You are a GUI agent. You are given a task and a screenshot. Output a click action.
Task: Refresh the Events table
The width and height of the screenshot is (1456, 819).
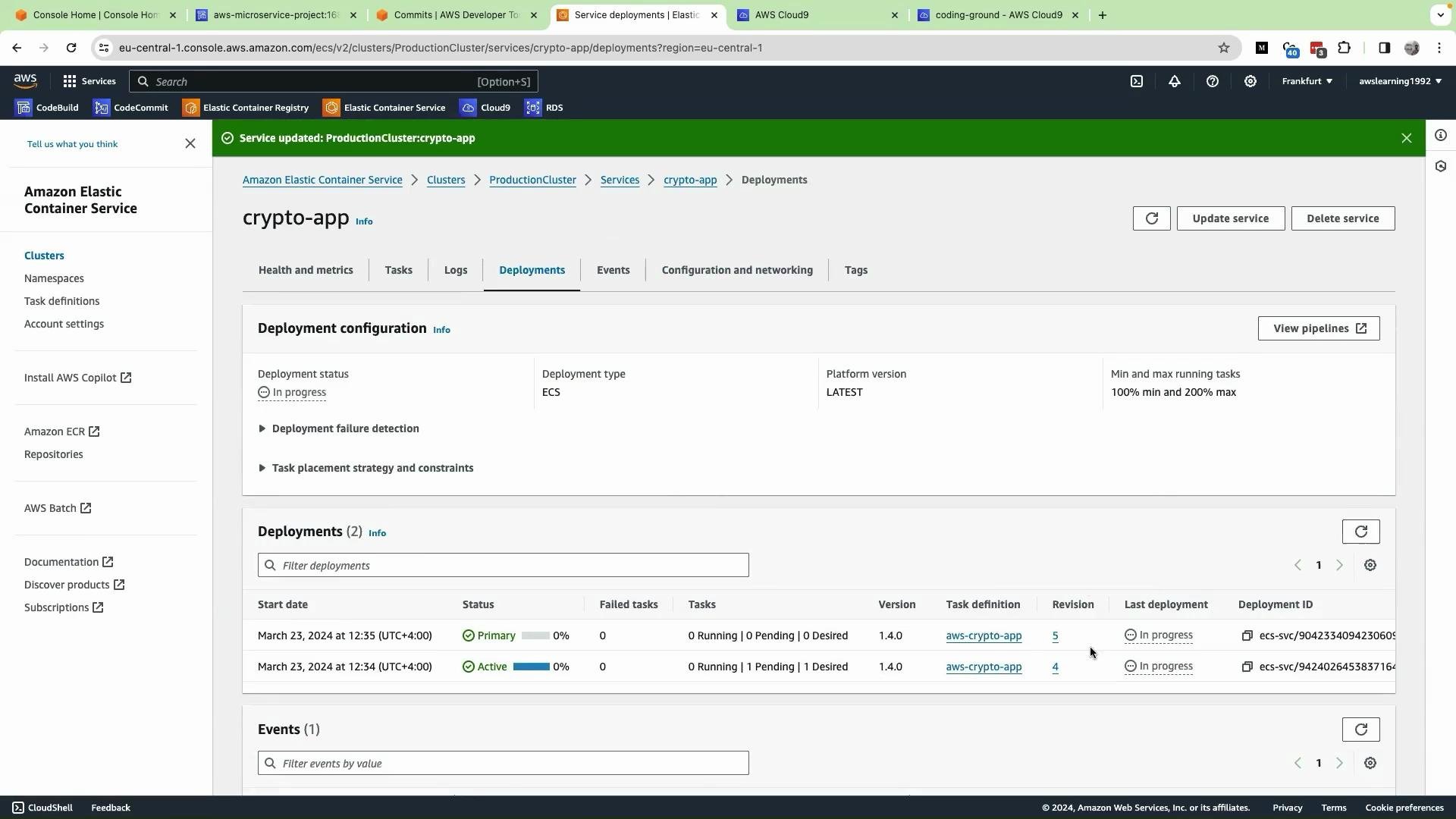(x=1360, y=730)
